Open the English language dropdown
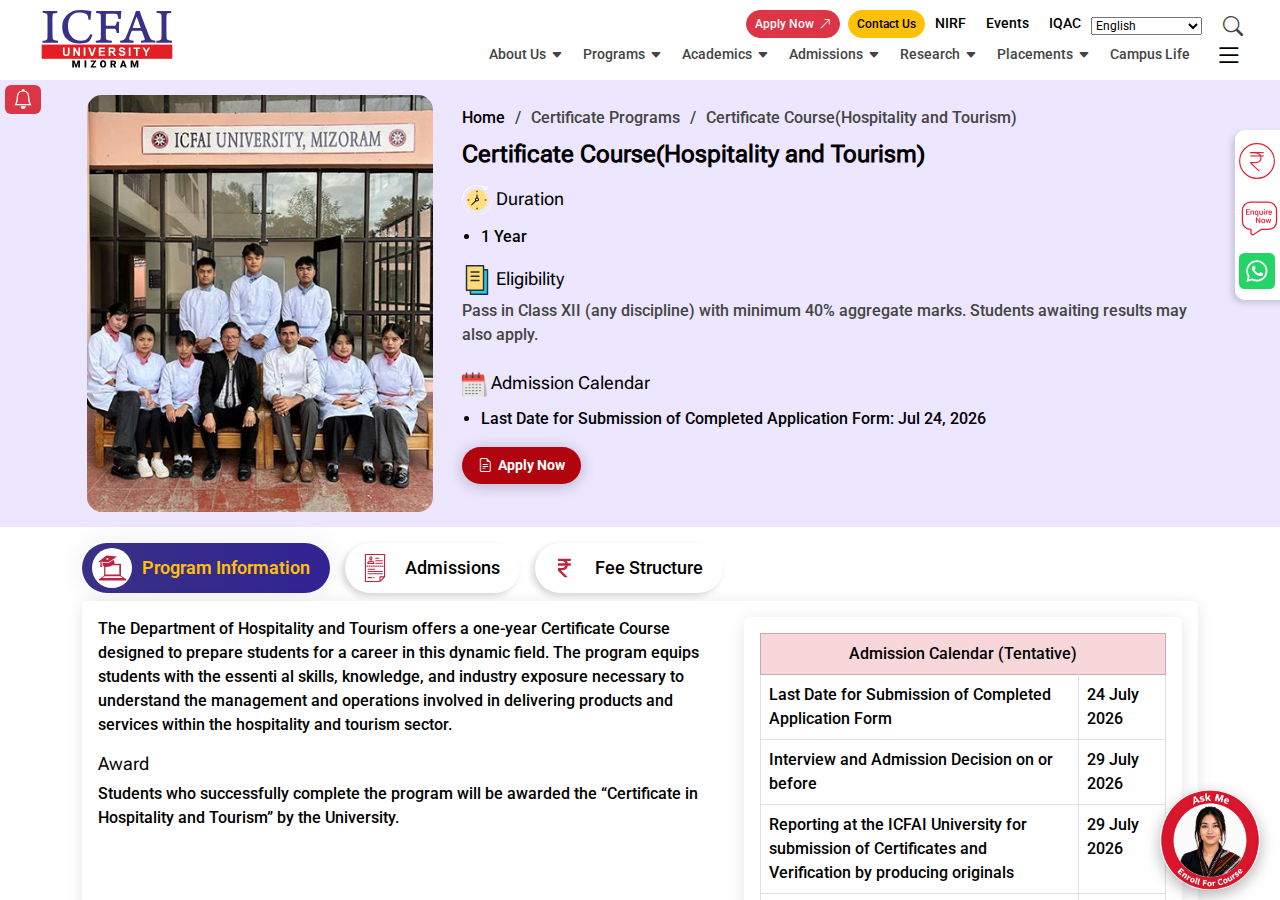Screen dimensions: 1280x900 click(1146, 26)
